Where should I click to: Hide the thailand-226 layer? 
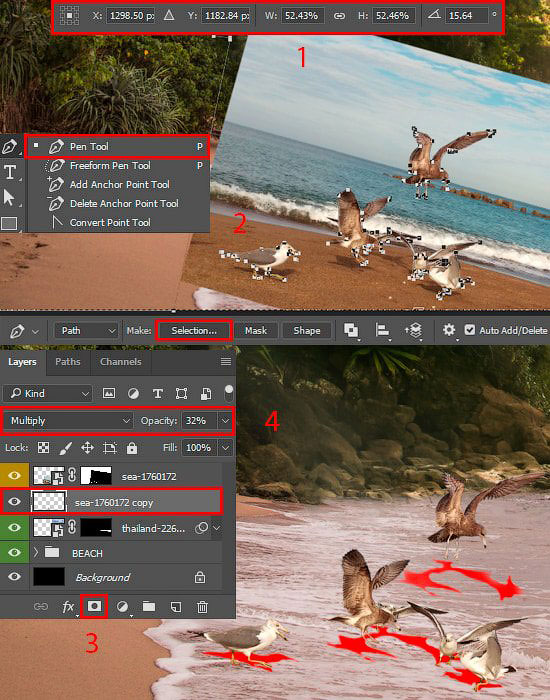point(14,528)
